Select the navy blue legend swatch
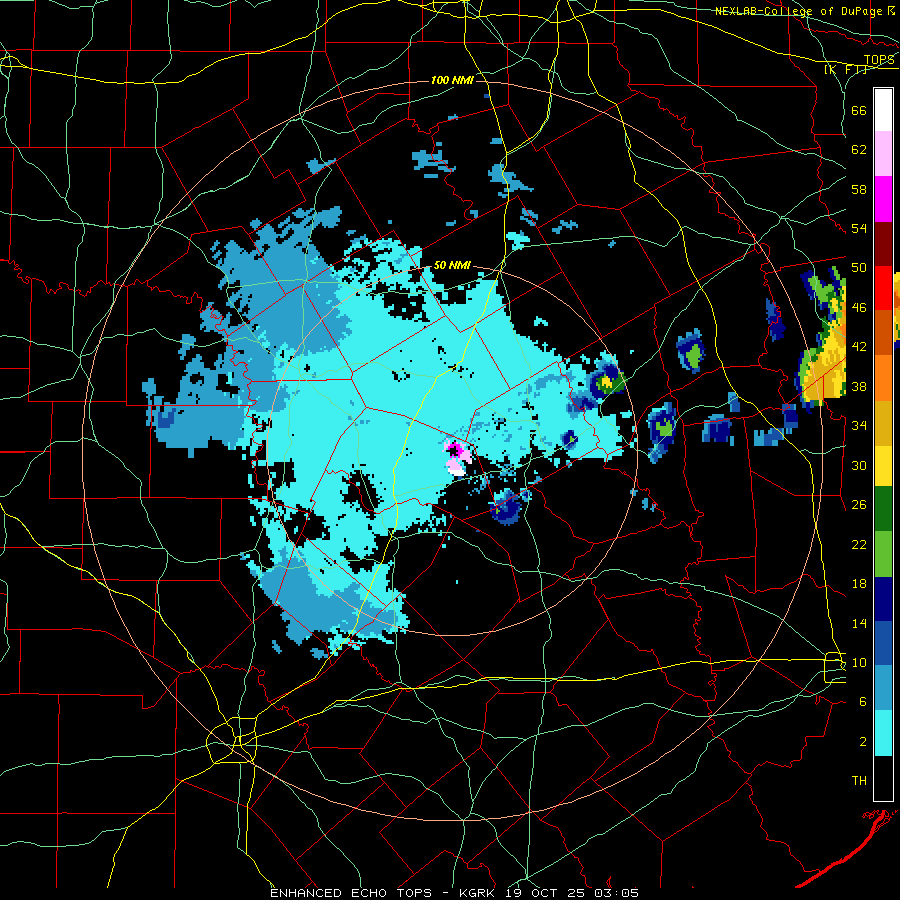Image resolution: width=900 pixels, height=900 pixels. point(883,599)
